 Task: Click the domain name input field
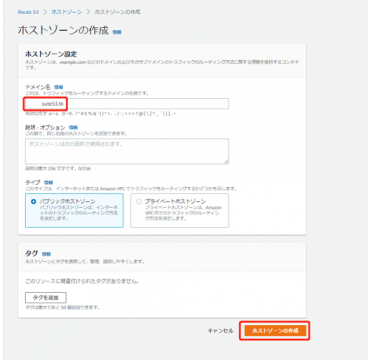coord(127,104)
